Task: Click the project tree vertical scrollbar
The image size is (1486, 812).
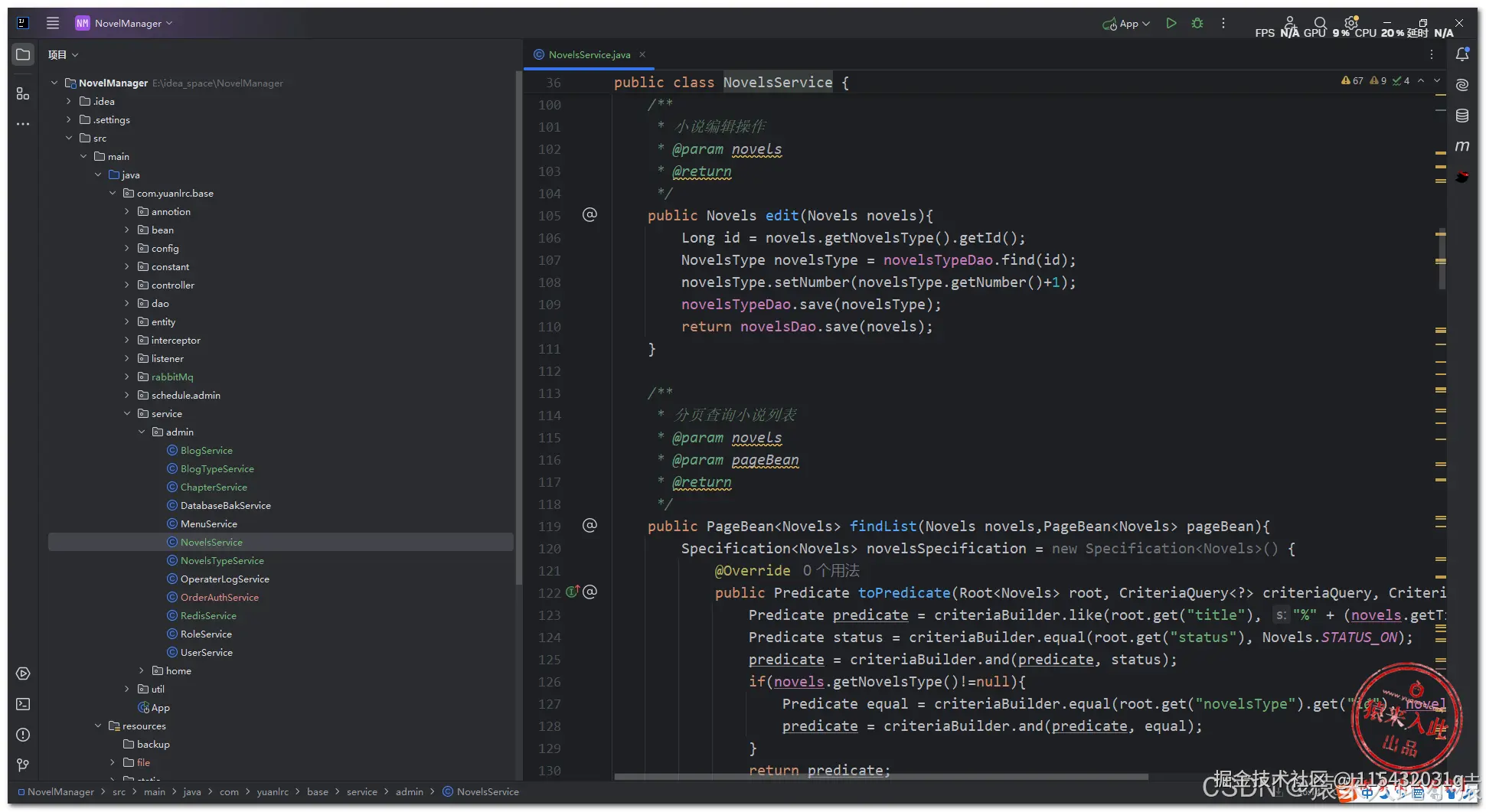Action: (518, 329)
